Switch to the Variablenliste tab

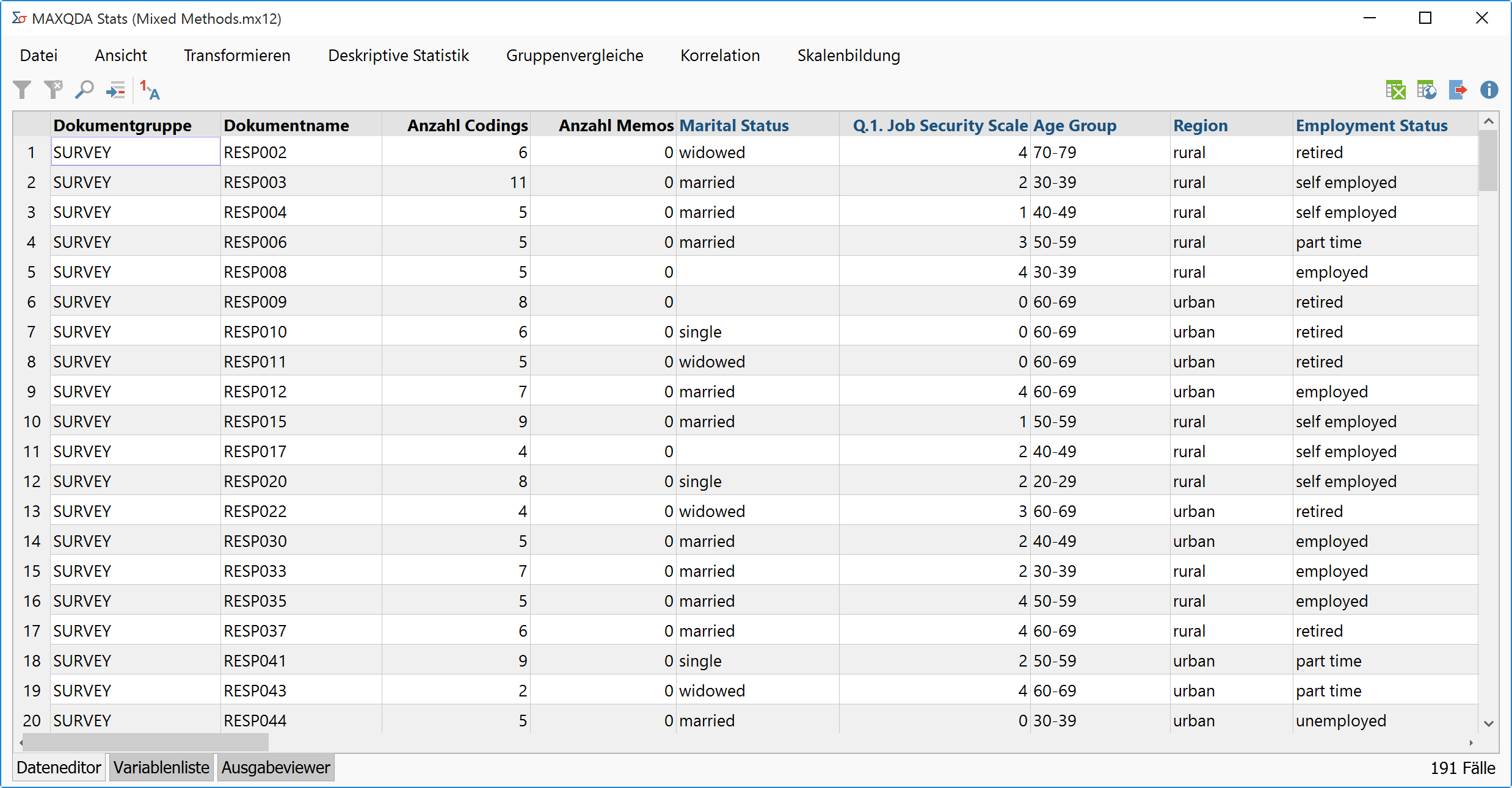[x=161, y=767]
